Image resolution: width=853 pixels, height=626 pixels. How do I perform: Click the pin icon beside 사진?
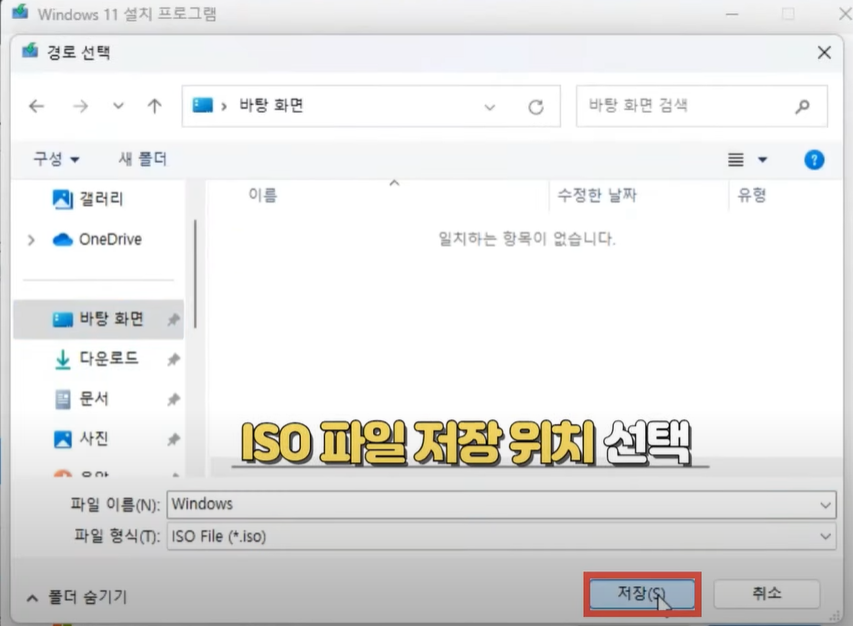(x=174, y=439)
